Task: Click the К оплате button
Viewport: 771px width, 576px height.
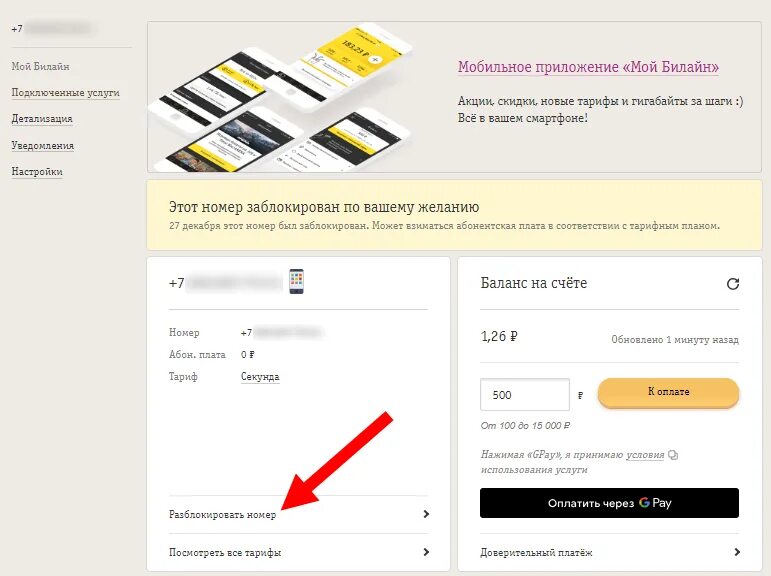Action: 668,392
